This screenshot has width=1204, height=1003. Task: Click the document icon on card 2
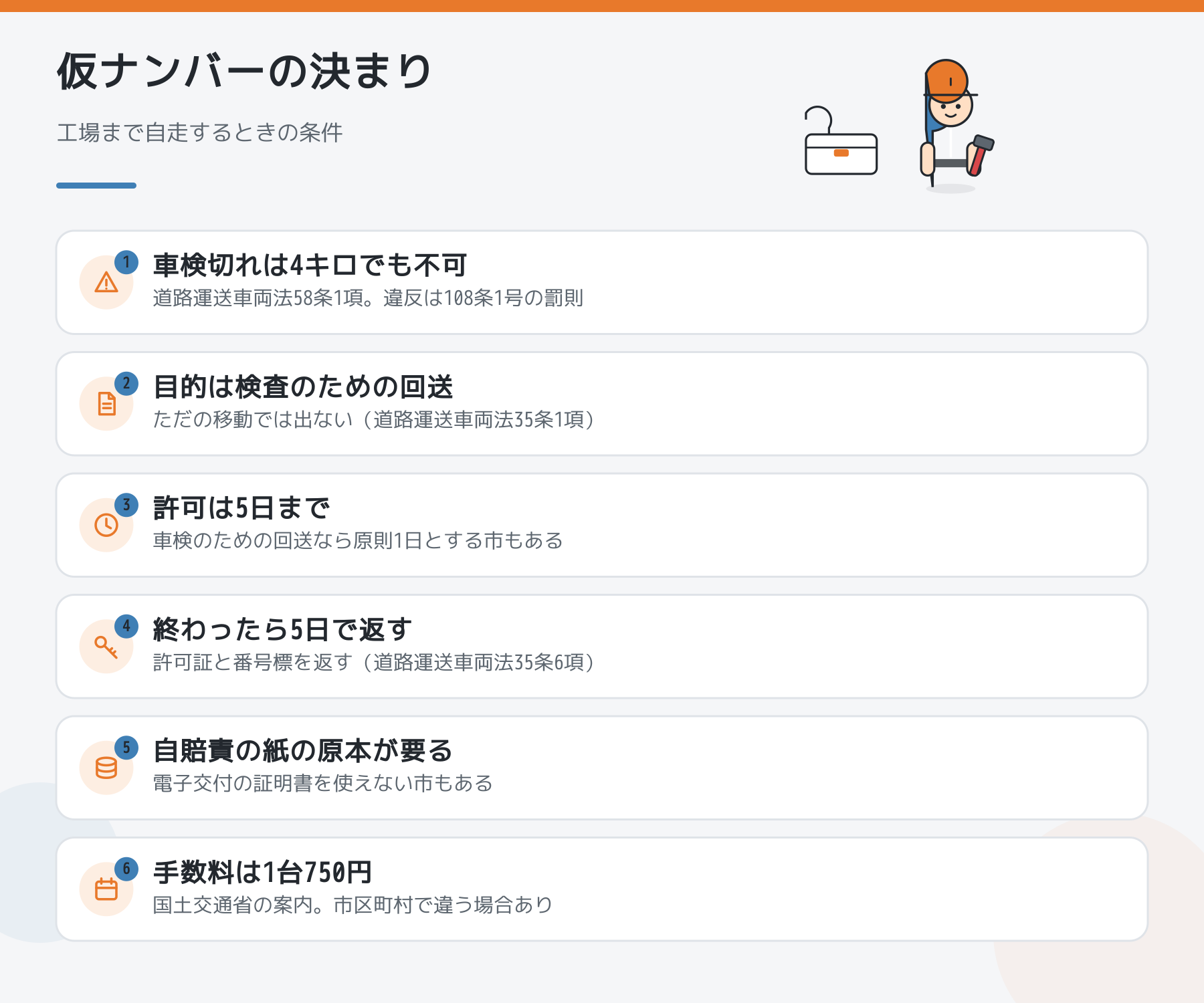click(106, 404)
